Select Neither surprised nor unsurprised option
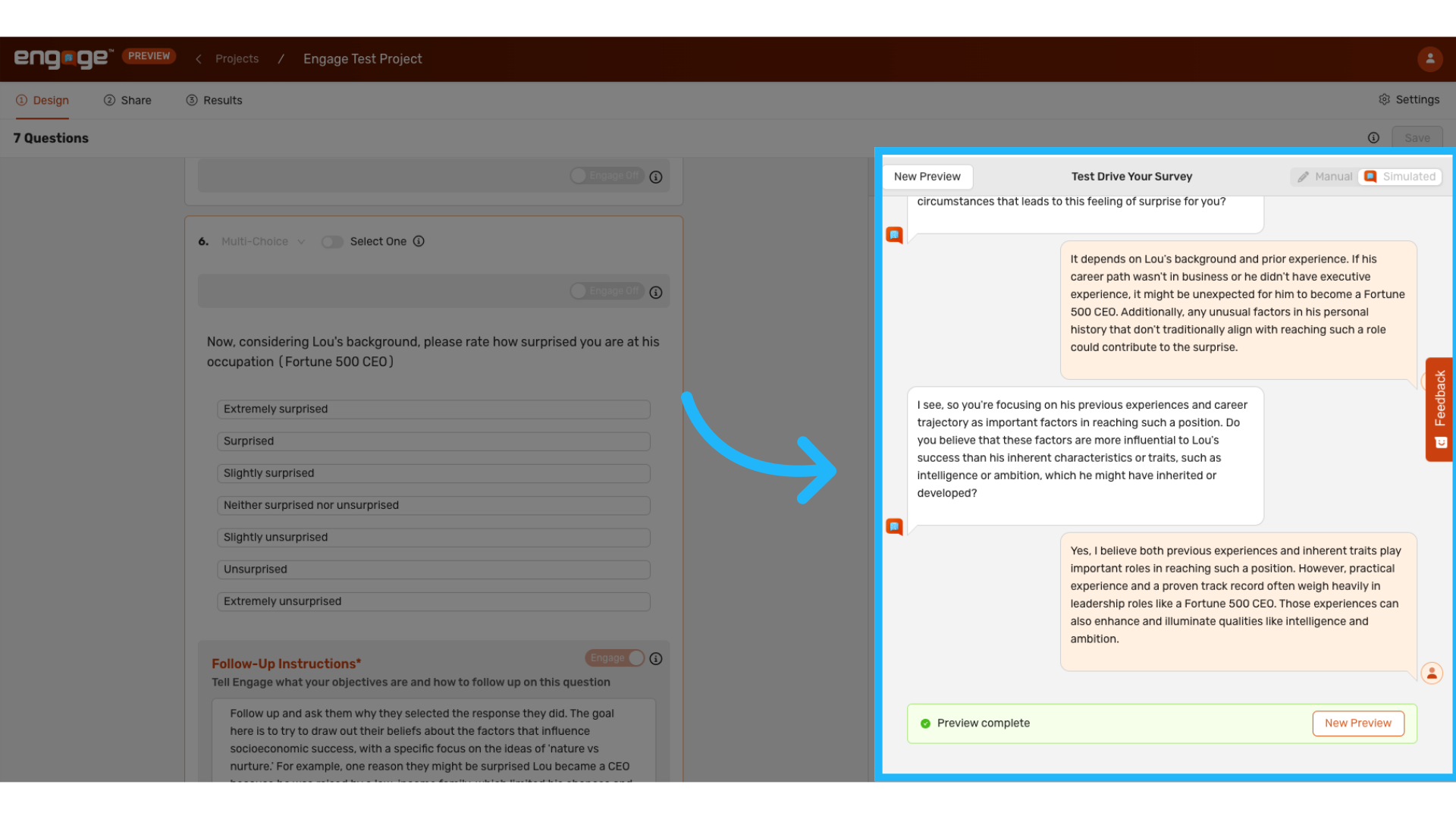 [x=434, y=505]
